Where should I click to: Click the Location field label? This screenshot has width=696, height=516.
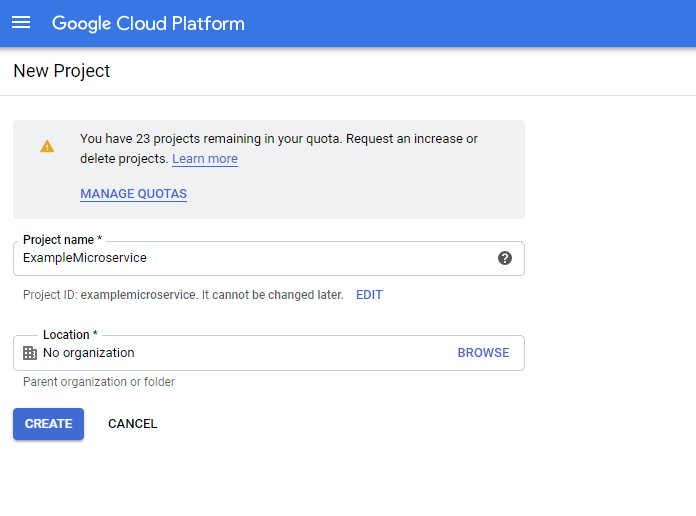[70, 335]
